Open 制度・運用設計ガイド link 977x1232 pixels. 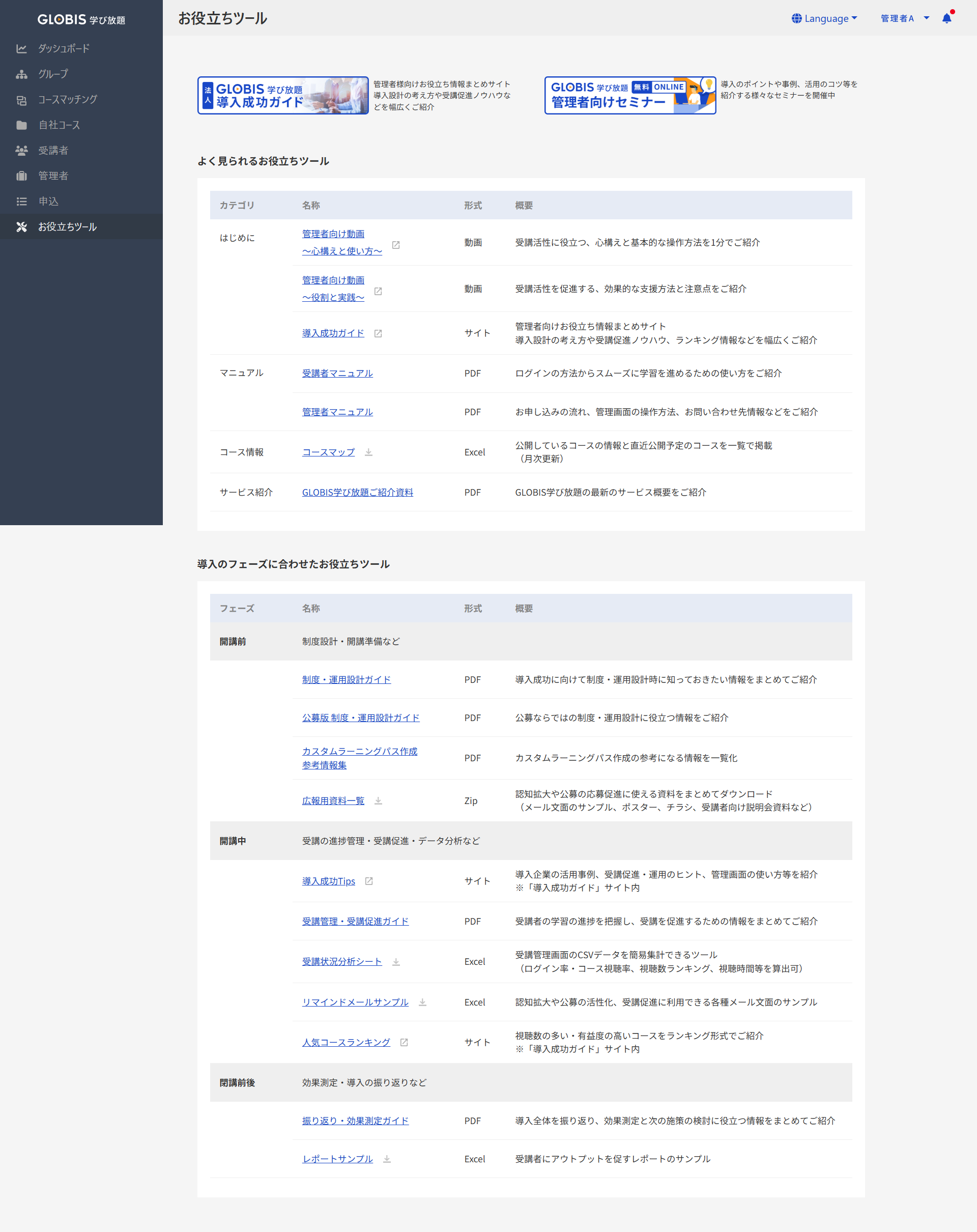(x=346, y=679)
